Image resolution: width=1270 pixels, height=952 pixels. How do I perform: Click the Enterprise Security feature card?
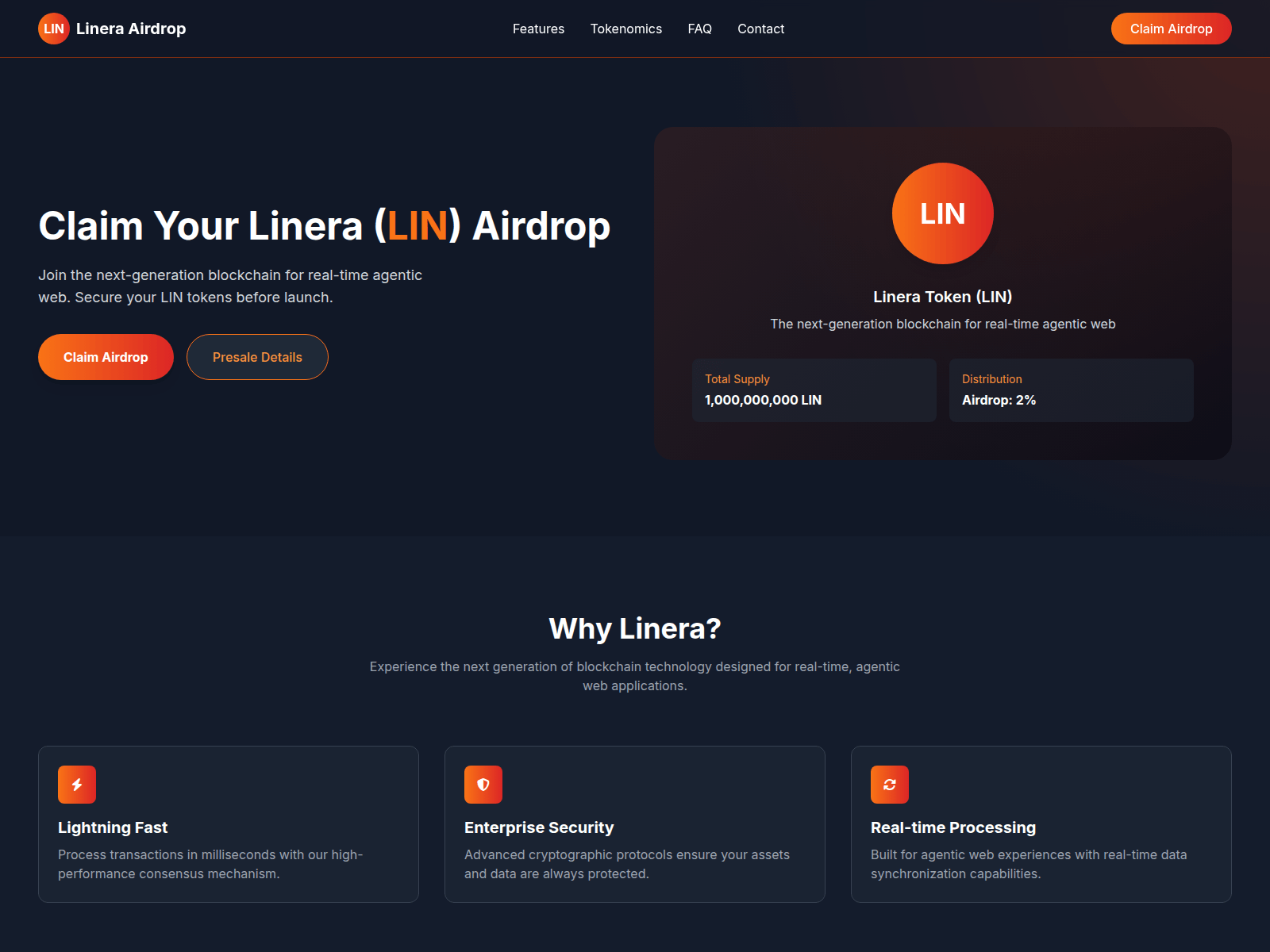click(635, 824)
